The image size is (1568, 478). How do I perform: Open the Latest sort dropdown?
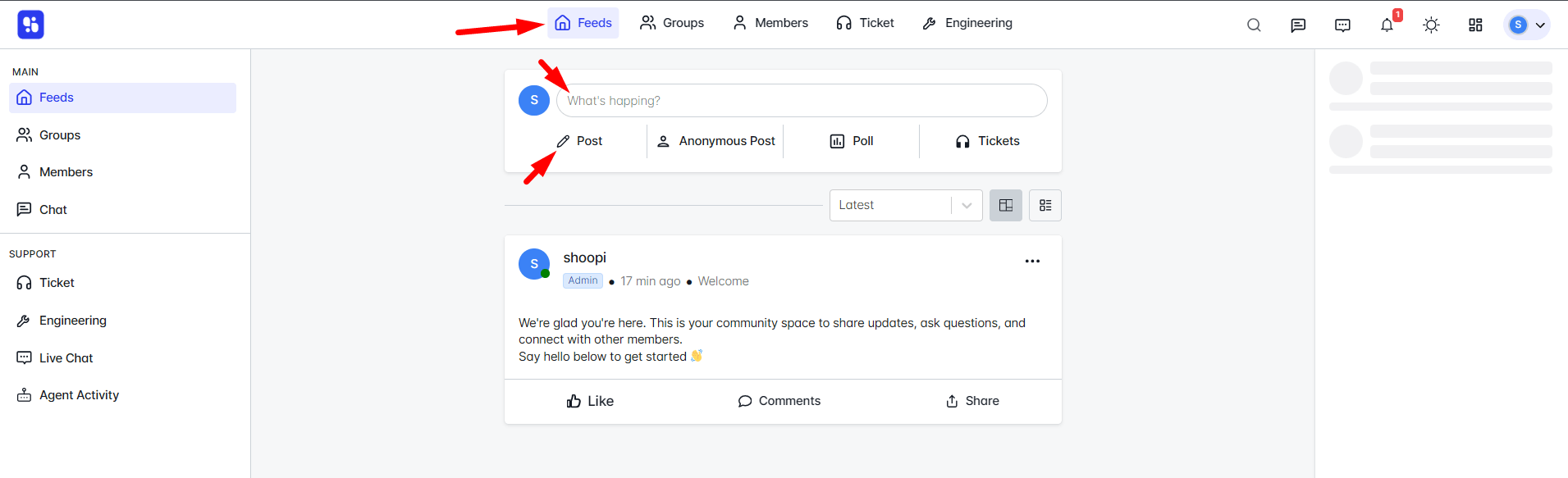[x=906, y=205]
